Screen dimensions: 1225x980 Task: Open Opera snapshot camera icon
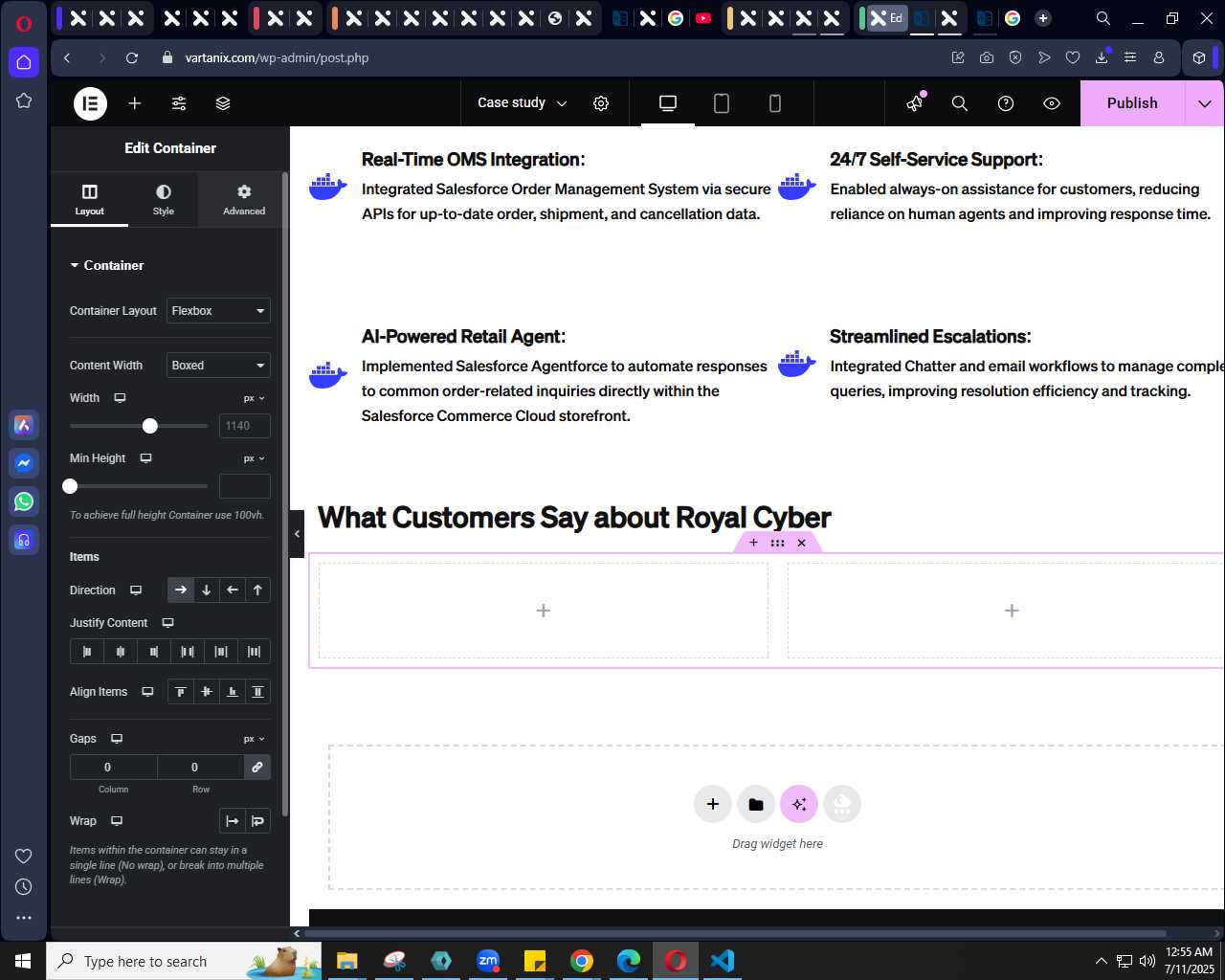click(987, 58)
